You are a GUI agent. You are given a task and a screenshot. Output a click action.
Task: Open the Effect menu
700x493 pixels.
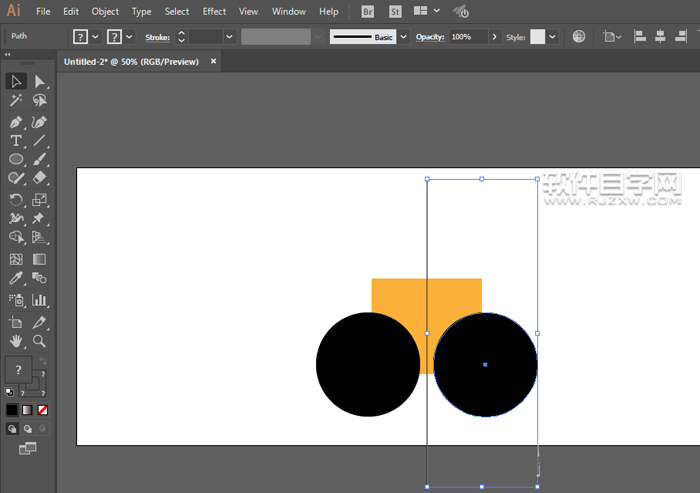coord(214,12)
